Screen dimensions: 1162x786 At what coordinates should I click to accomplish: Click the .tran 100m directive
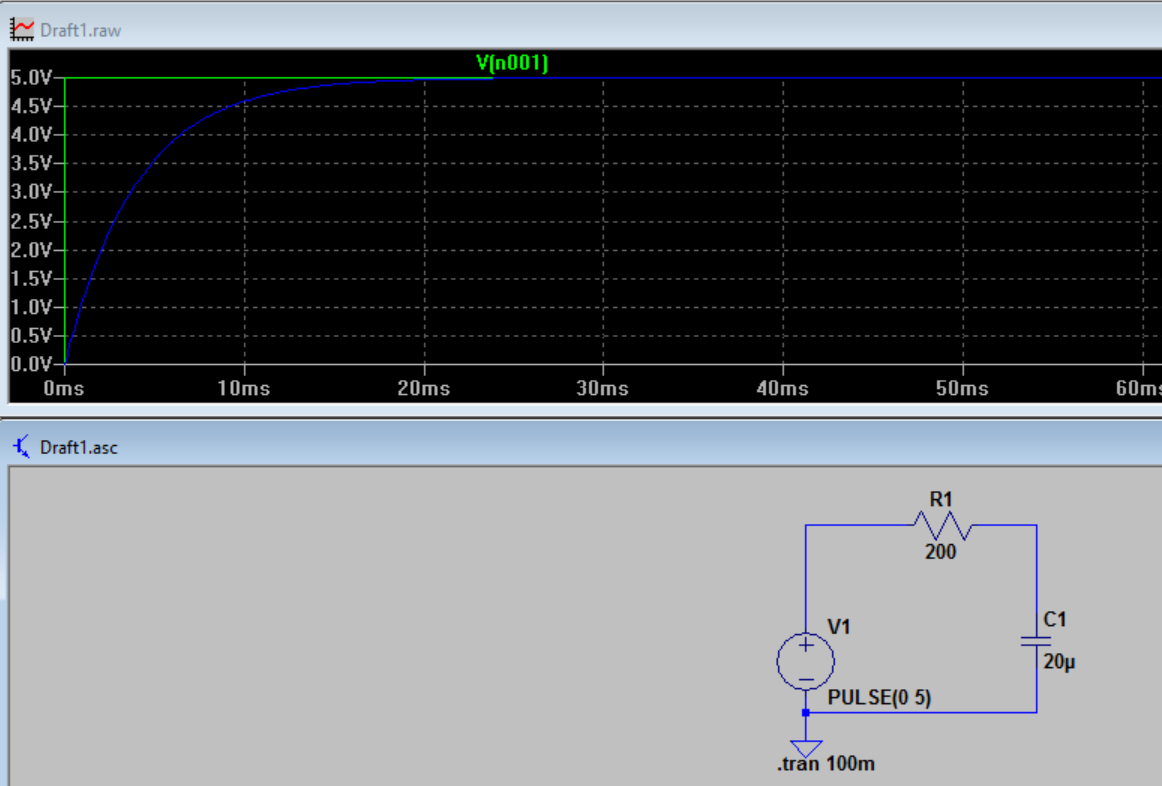tap(826, 764)
